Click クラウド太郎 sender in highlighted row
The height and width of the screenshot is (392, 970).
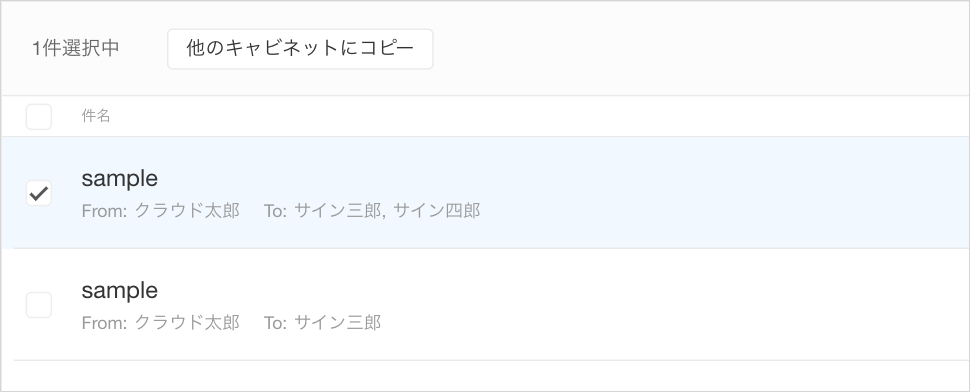[x=187, y=211]
